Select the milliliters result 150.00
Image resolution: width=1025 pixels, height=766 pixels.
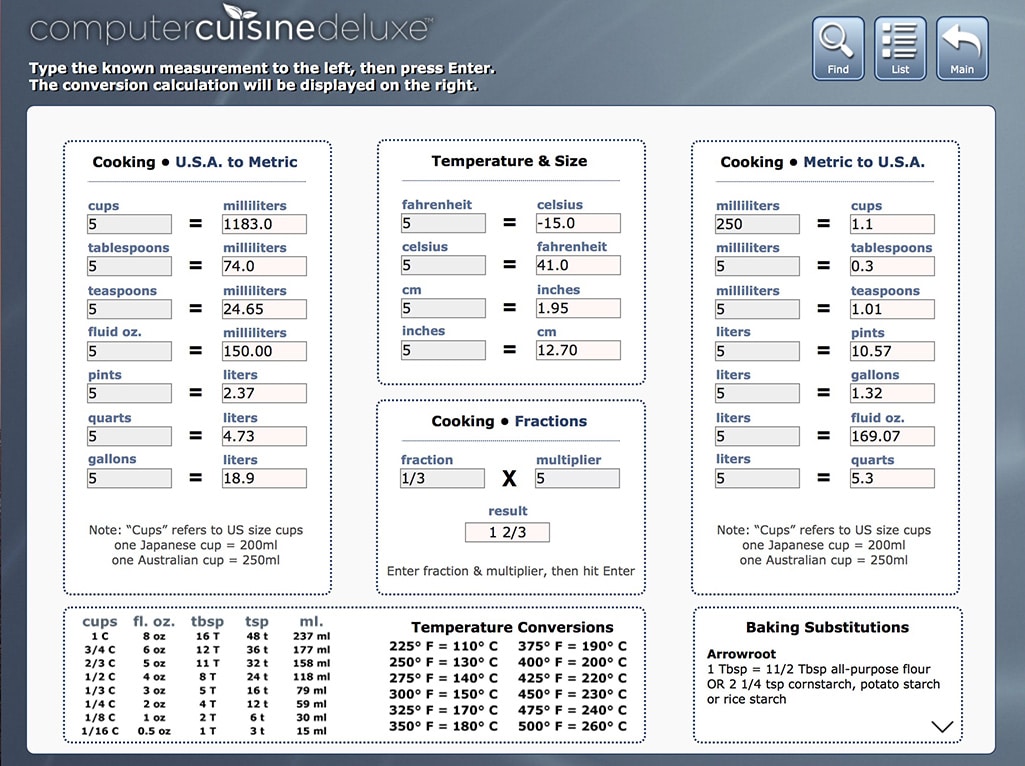coord(264,351)
